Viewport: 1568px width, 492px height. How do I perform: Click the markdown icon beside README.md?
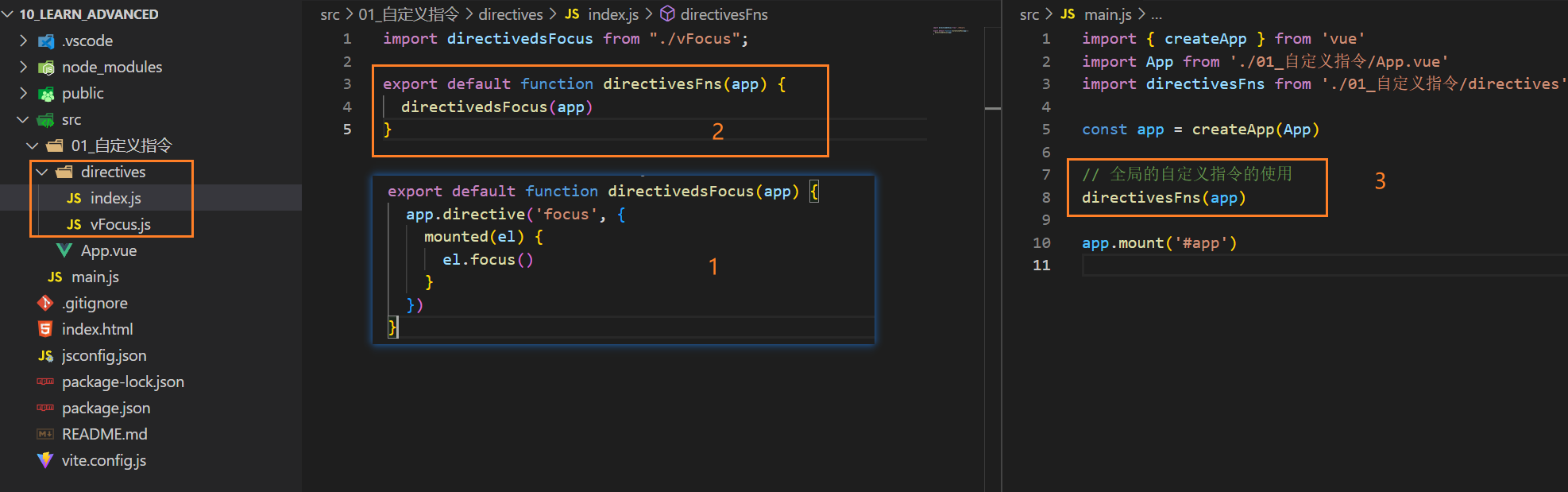[45, 435]
